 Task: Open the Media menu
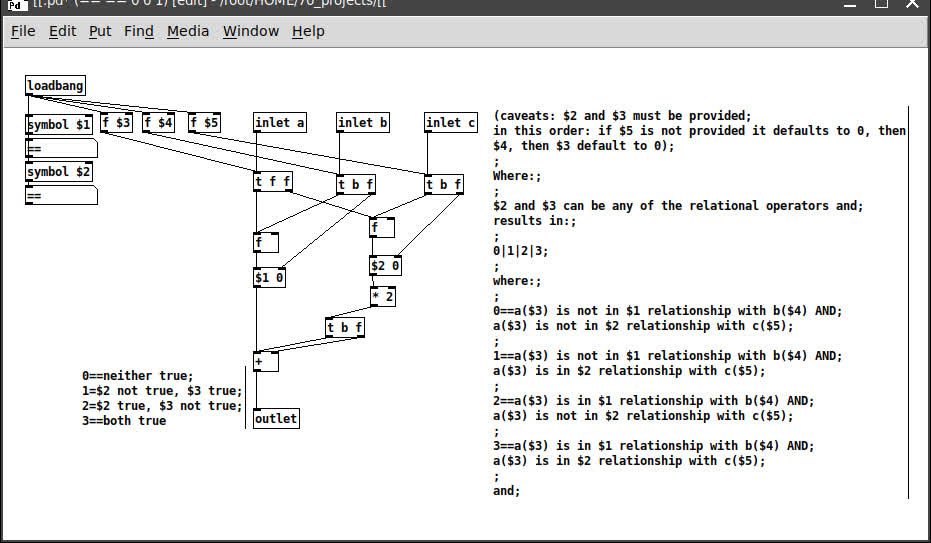click(188, 31)
